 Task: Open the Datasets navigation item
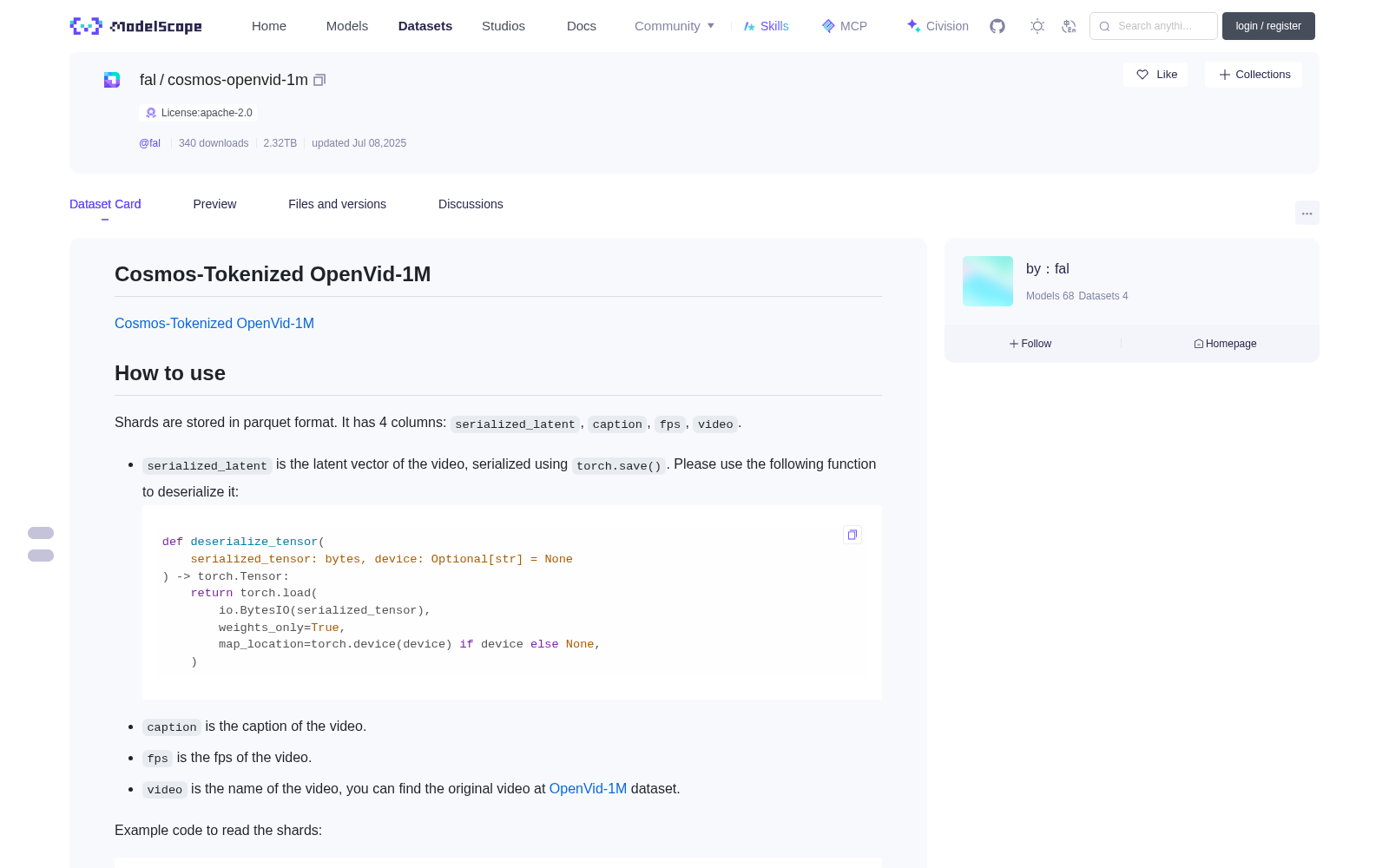[425, 26]
